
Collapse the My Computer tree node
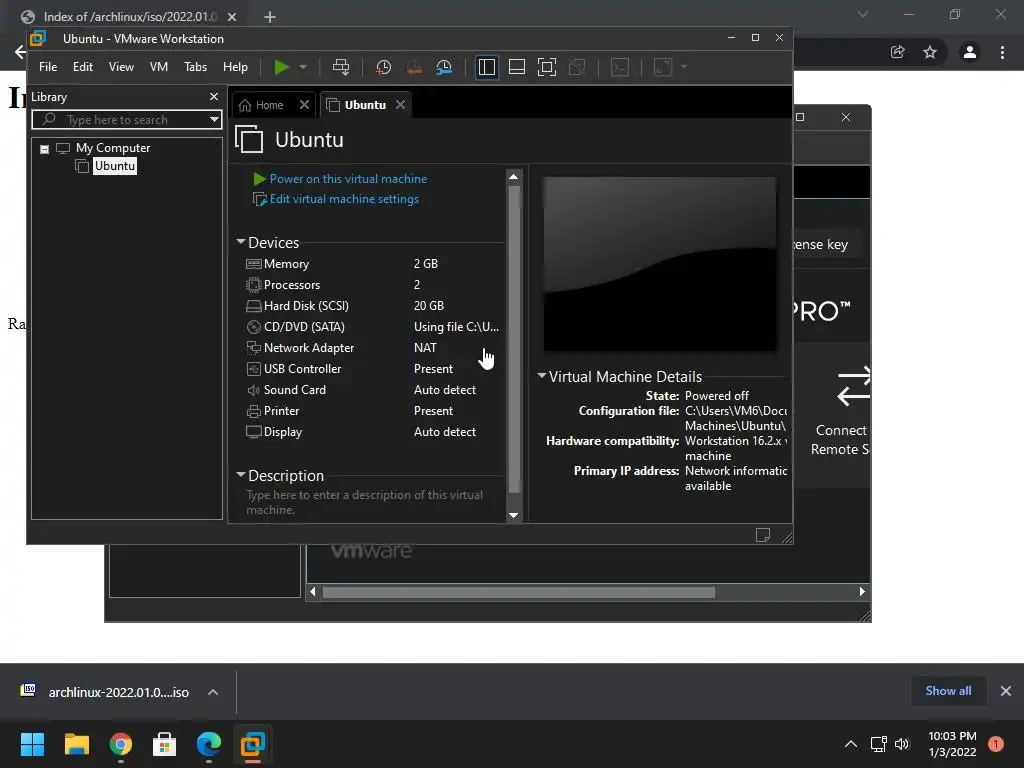(44, 149)
